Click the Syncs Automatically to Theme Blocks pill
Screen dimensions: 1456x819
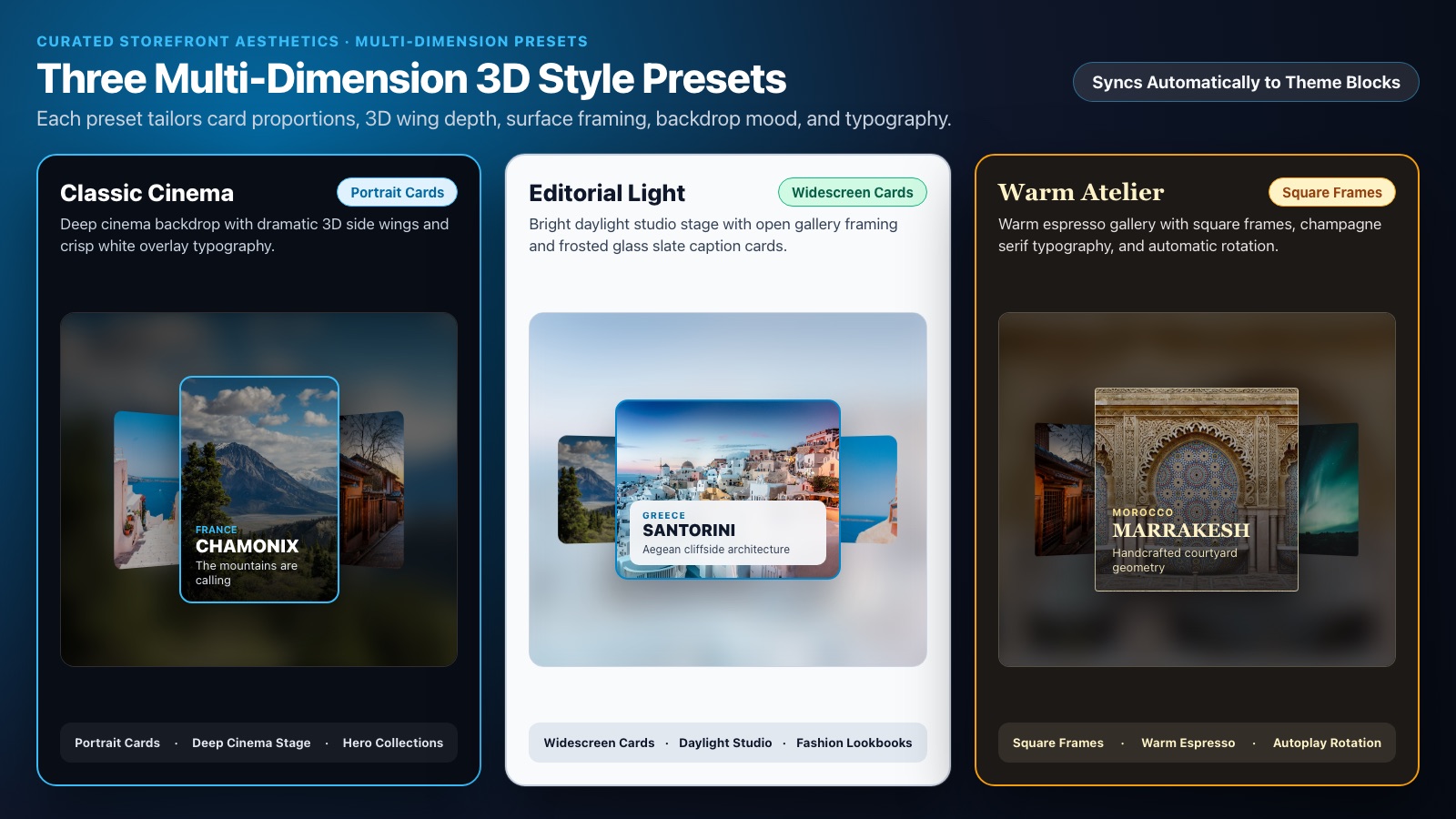click(x=1246, y=82)
